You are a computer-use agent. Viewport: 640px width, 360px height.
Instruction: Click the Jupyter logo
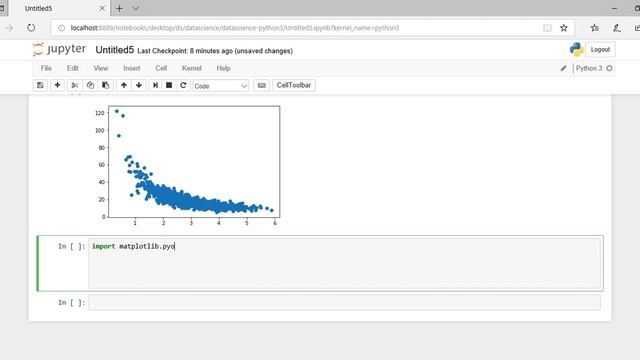(x=60, y=49)
